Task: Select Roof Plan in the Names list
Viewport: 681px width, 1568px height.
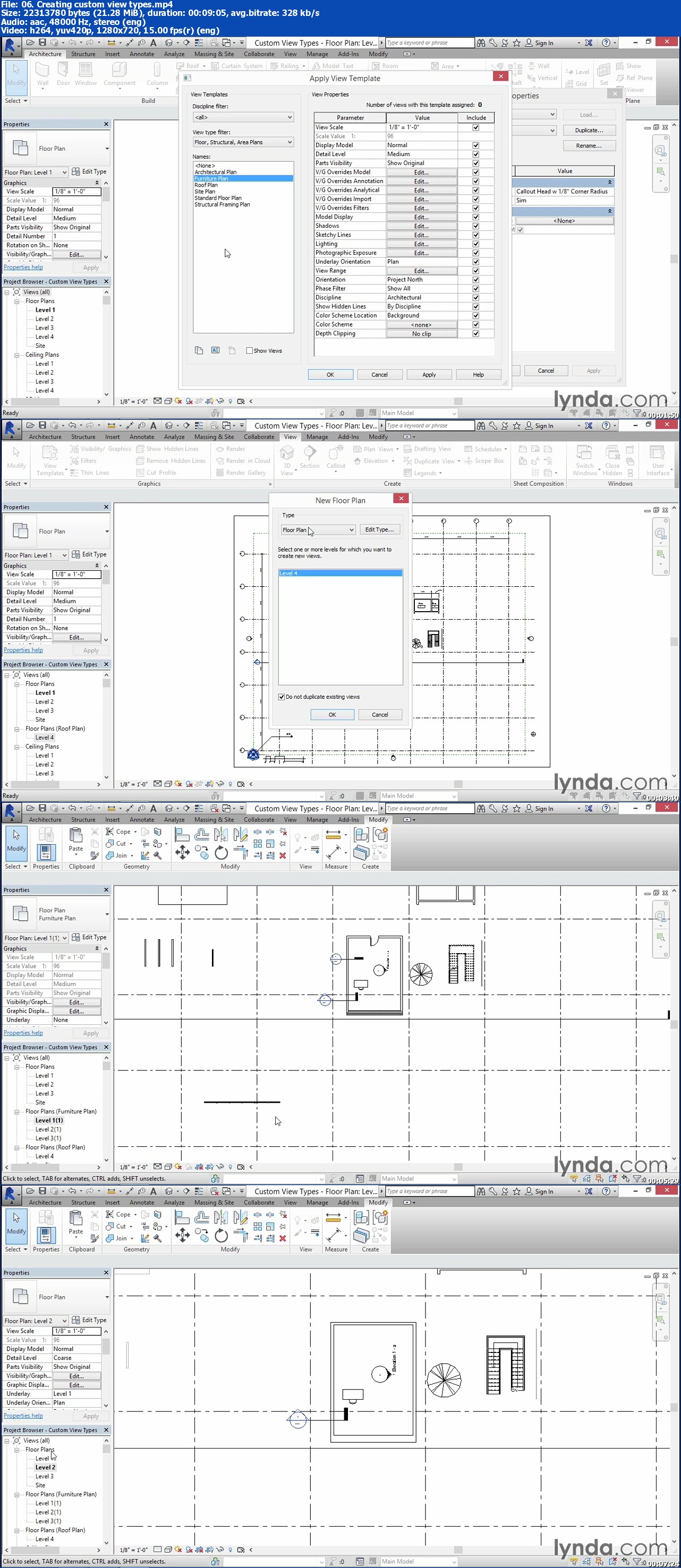Action: (x=206, y=185)
